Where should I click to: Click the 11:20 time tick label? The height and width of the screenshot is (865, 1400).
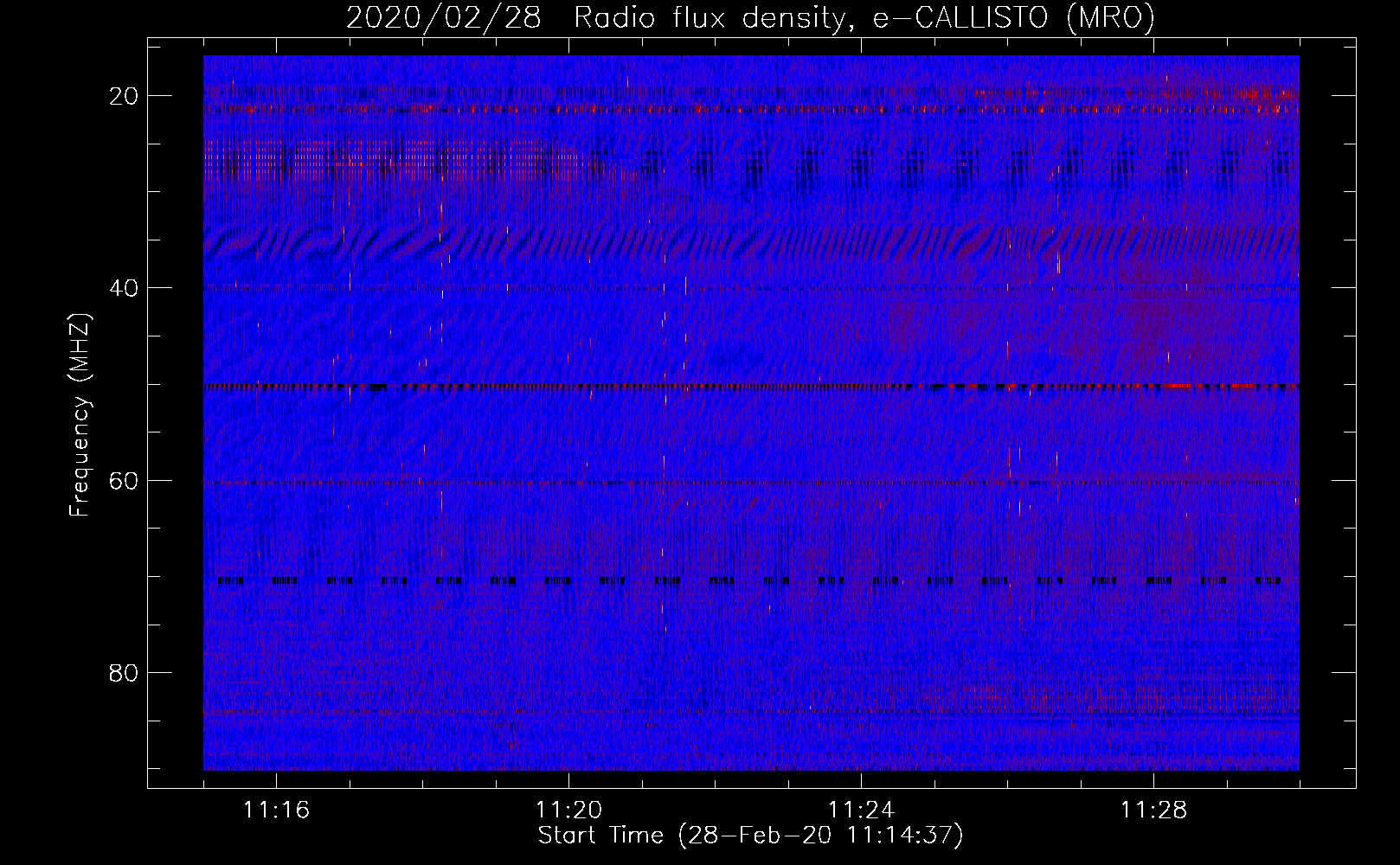coord(569,811)
